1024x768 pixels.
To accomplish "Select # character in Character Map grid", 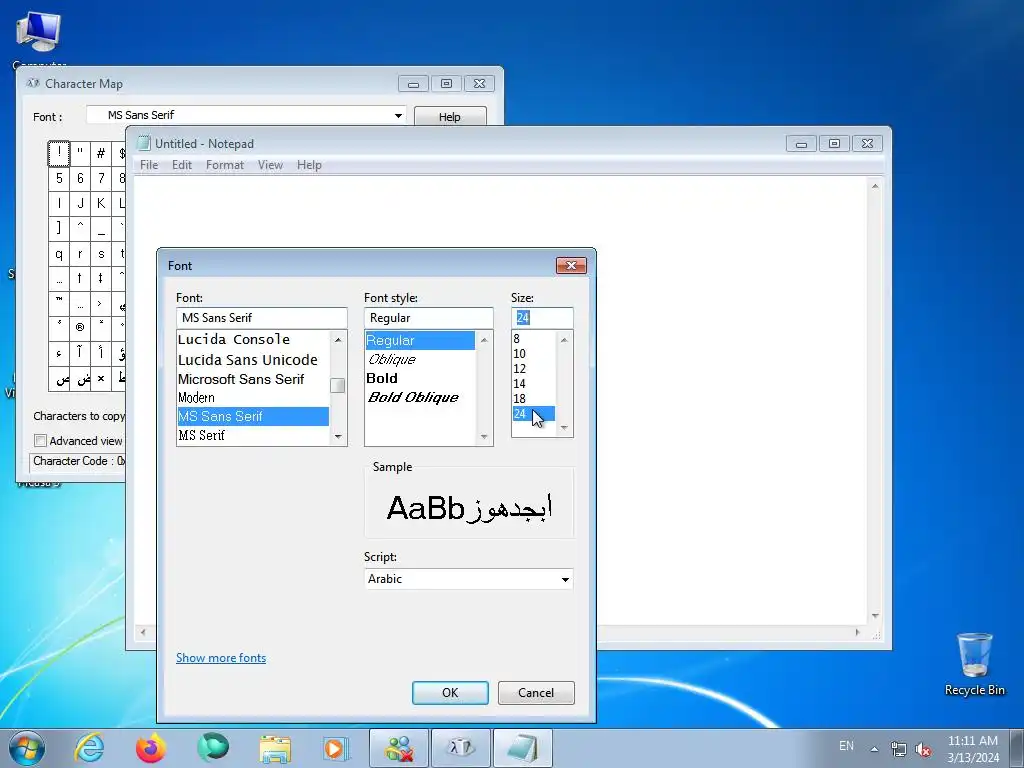I will coord(101,153).
